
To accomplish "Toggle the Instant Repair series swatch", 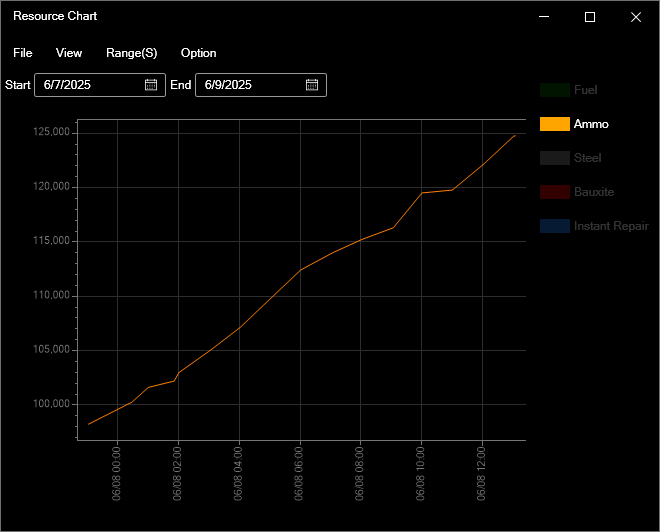I will pyautogui.click(x=555, y=226).
